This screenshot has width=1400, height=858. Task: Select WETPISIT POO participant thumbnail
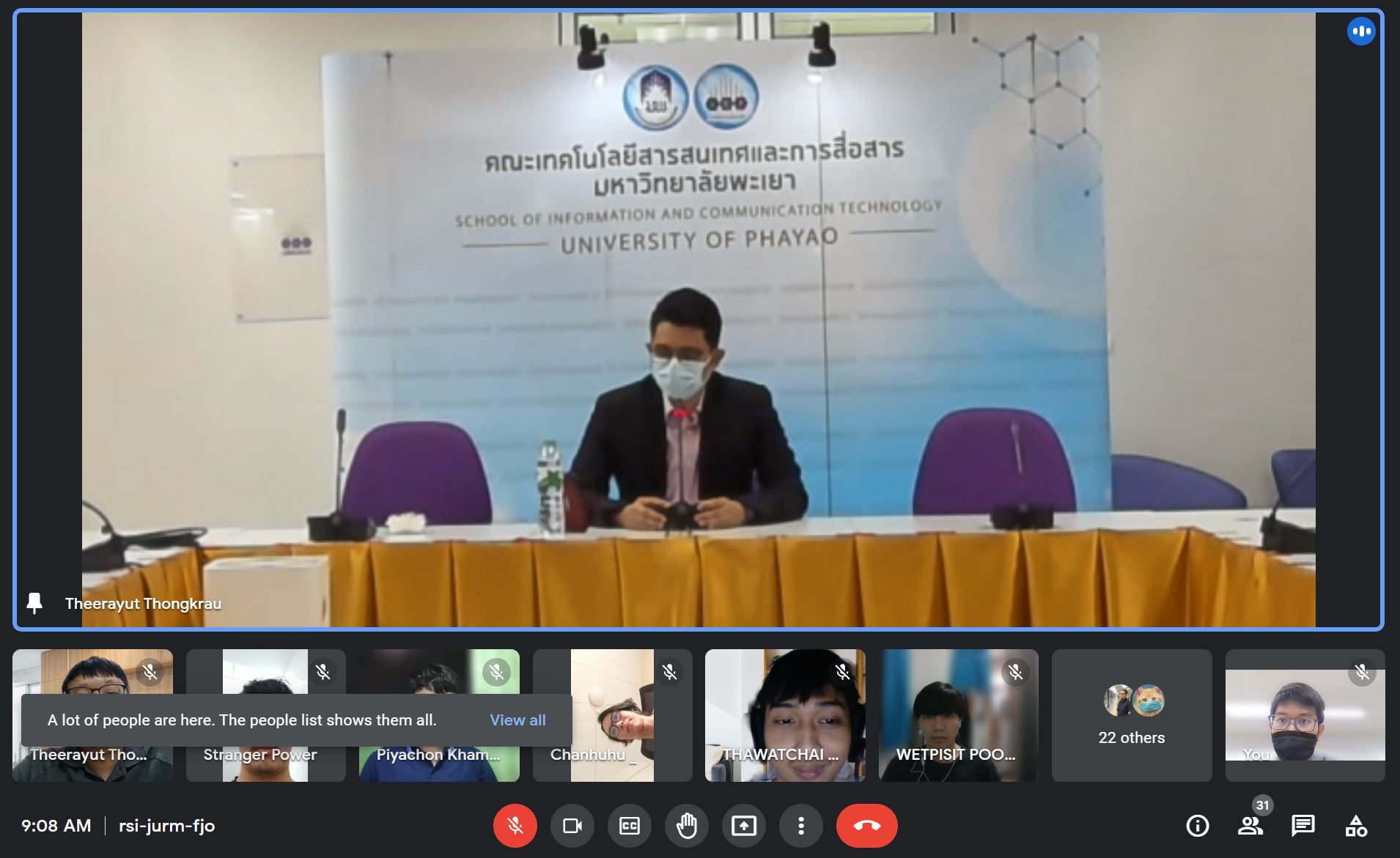(x=958, y=715)
